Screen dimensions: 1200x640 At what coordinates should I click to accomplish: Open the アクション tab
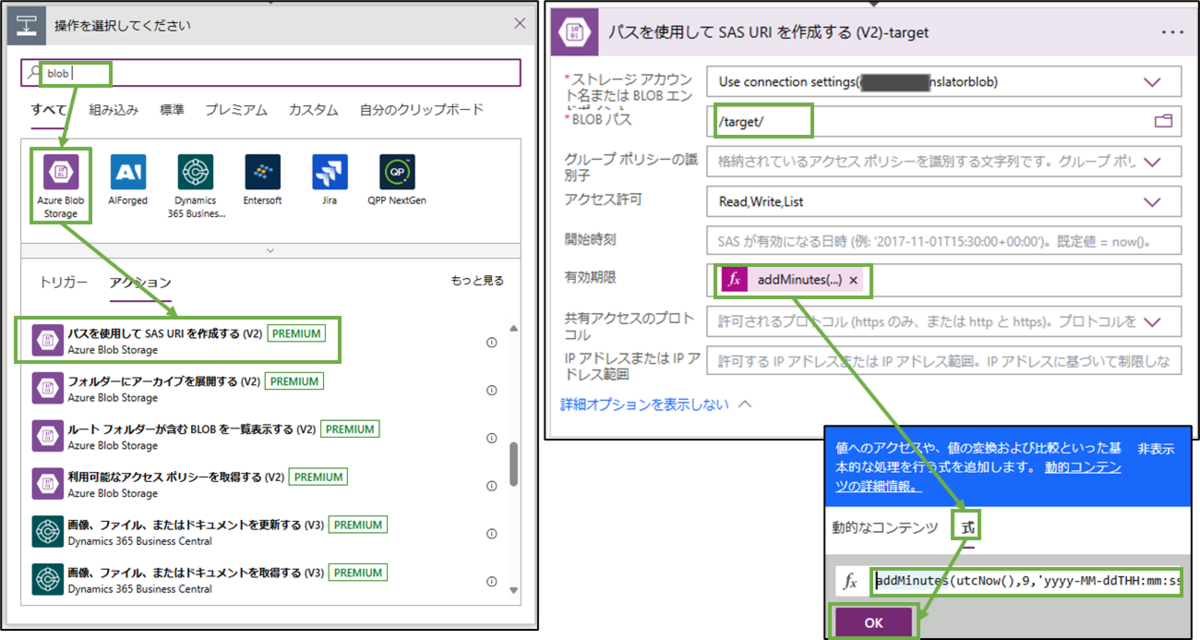tap(140, 282)
